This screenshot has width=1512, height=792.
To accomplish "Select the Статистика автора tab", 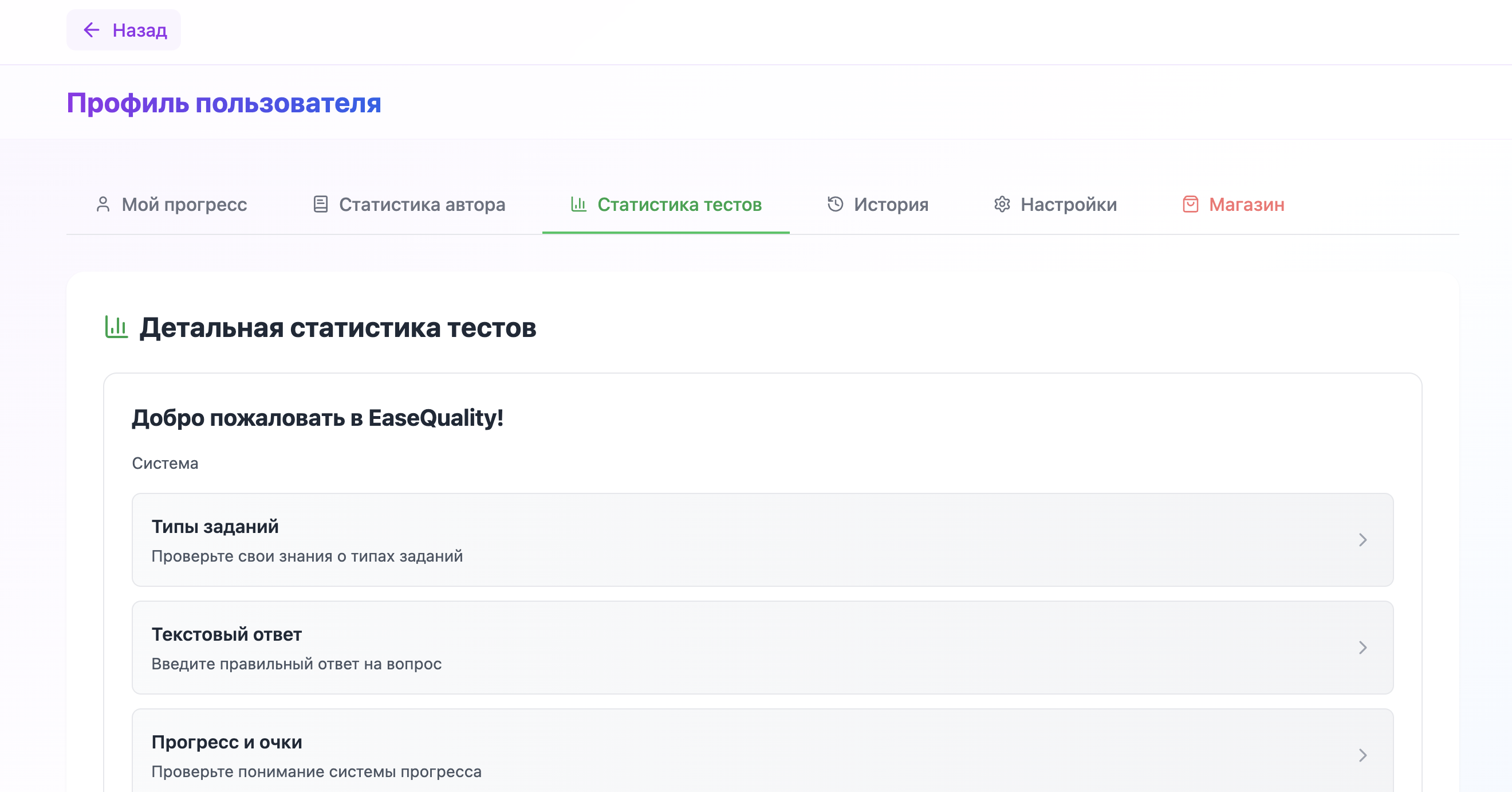I will [422, 205].
